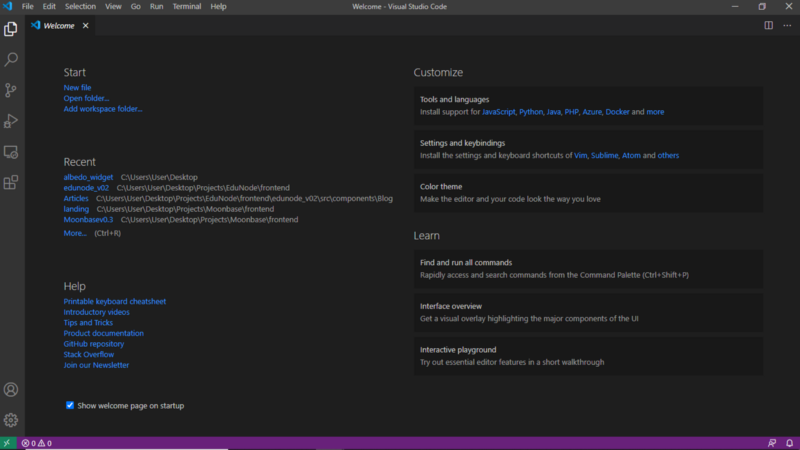This screenshot has height=450, width=800.
Task: Open the Extensions view icon
Action: pos(11,183)
